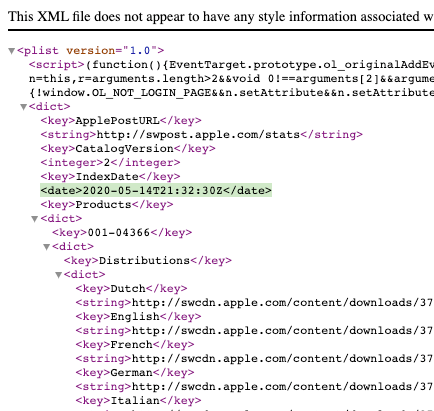434x411 pixels.
Task: Click the XML style information notice text
Action: [x=221, y=16]
